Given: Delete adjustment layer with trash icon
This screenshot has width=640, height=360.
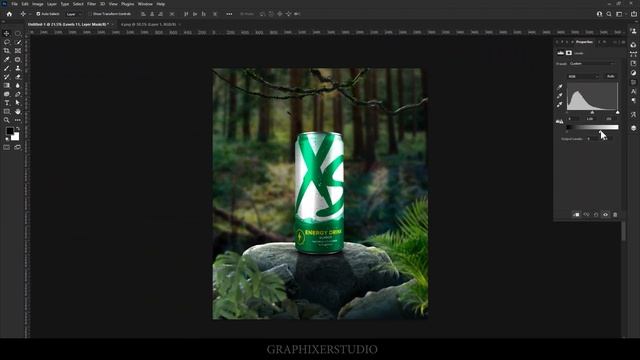Looking at the screenshot, I should pyautogui.click(x=615, y=214).
